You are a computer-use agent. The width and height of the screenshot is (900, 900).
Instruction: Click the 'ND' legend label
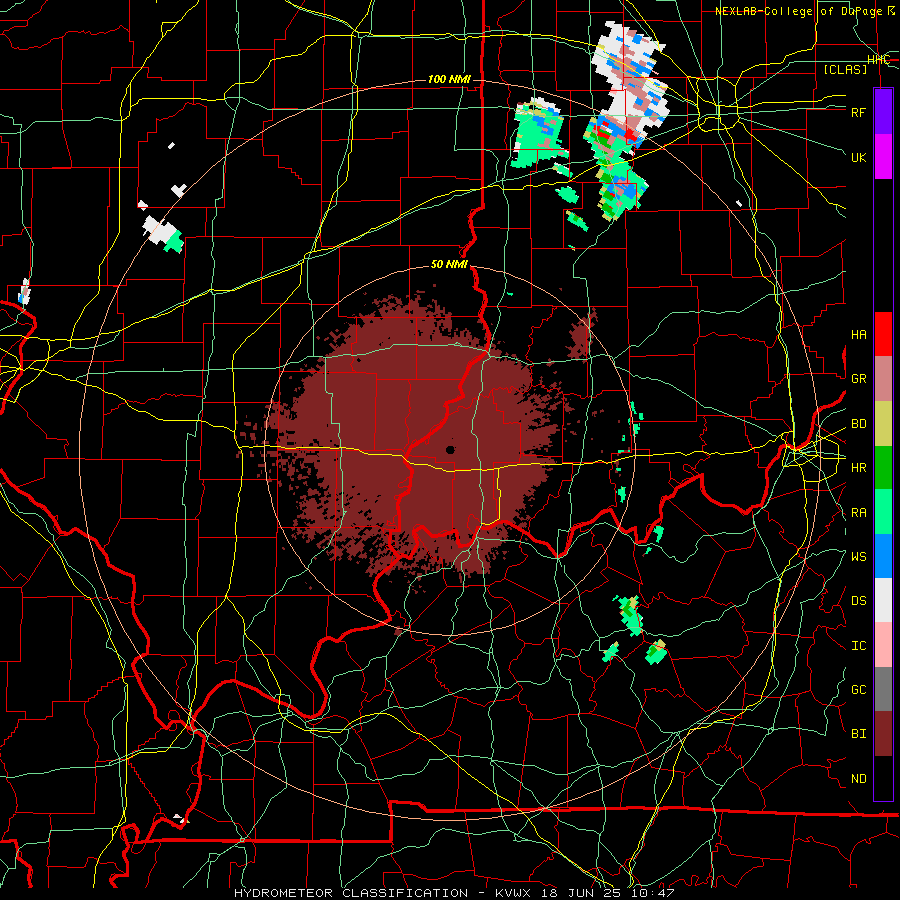click(858, 779)
